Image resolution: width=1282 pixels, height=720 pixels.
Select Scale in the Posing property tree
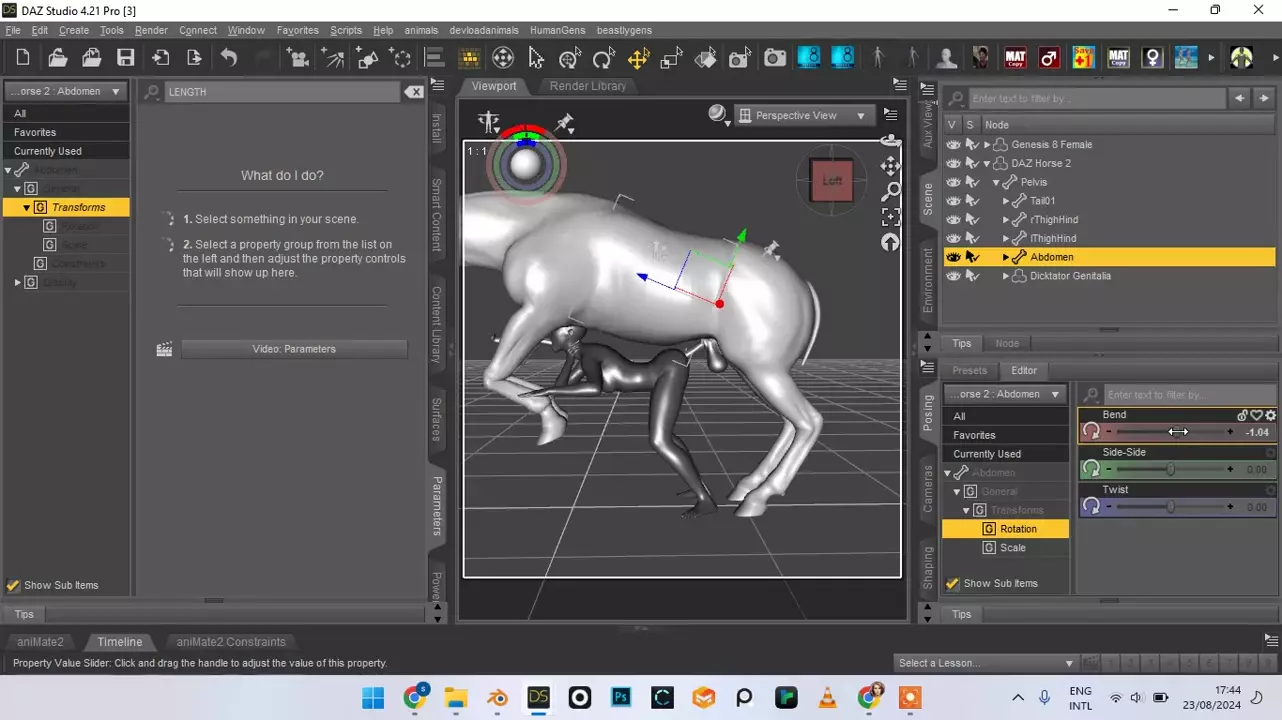pos(1012,548)
